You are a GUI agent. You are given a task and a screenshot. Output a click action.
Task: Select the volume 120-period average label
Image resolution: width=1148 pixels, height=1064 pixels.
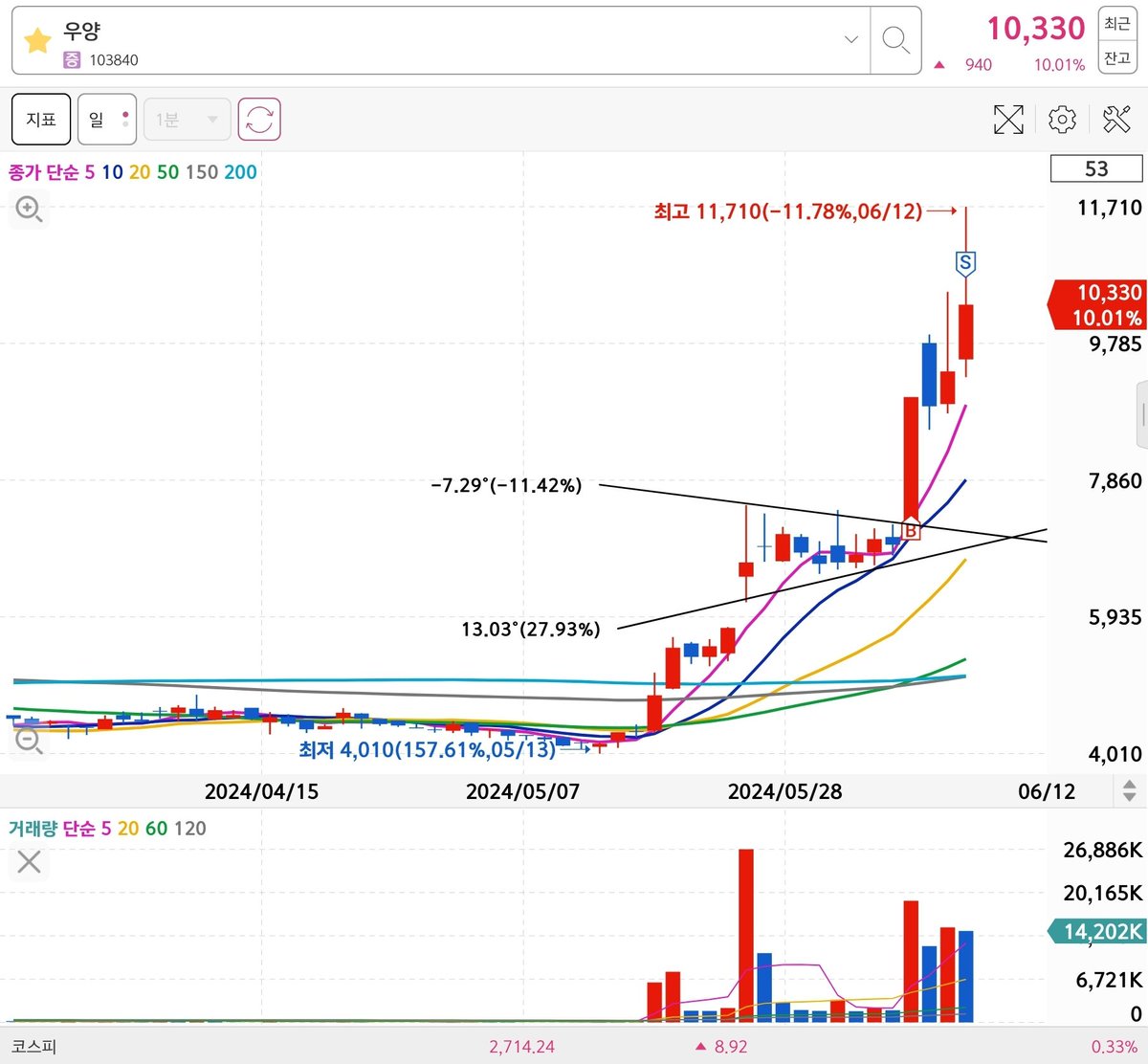tap(189, 829)
